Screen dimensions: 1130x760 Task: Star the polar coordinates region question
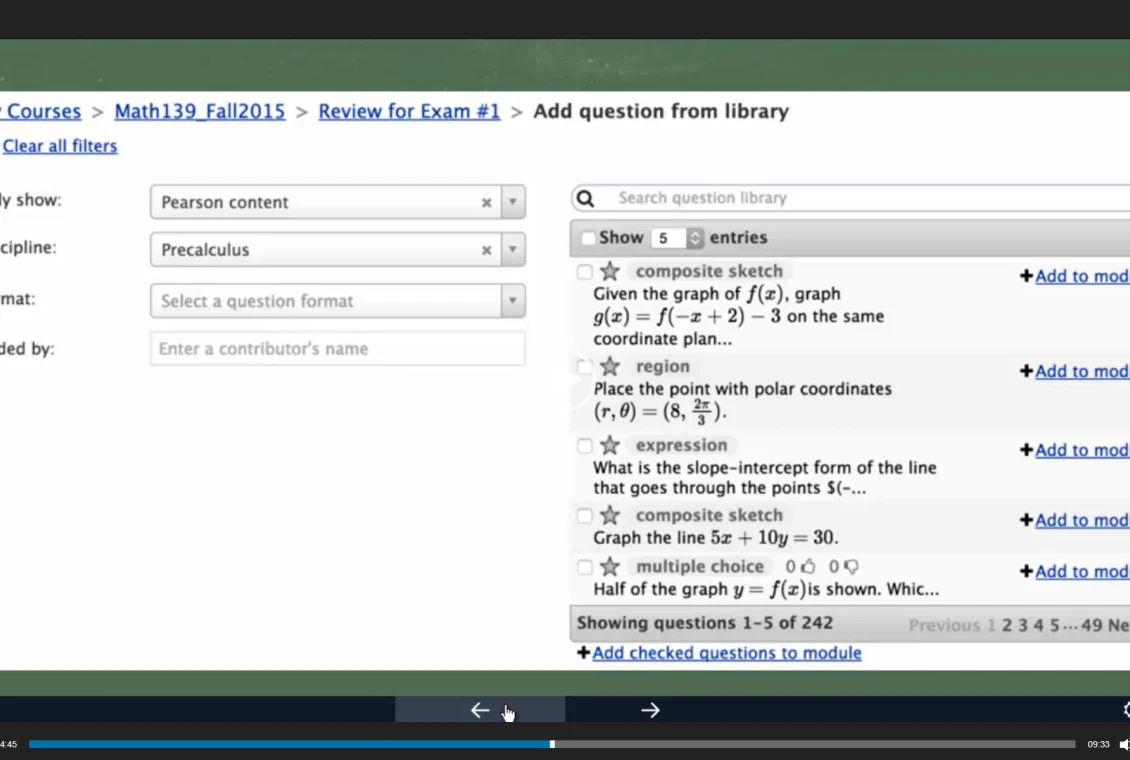tap(609, 367)
